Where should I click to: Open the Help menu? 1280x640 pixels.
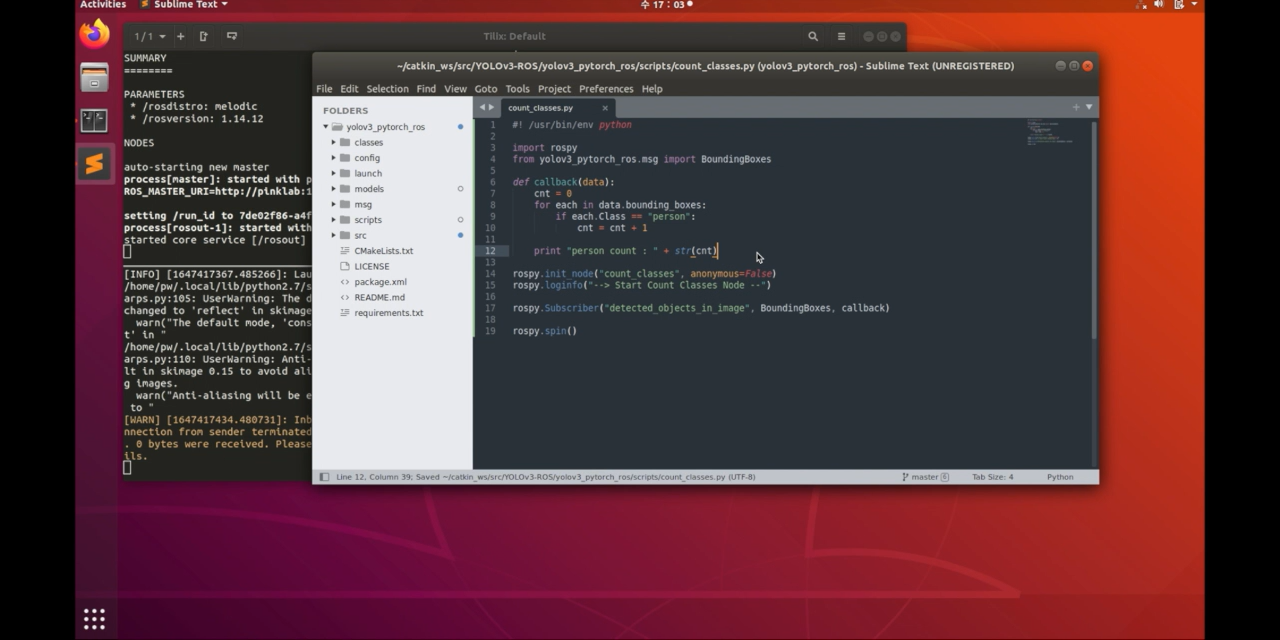[x=652, y=89]
